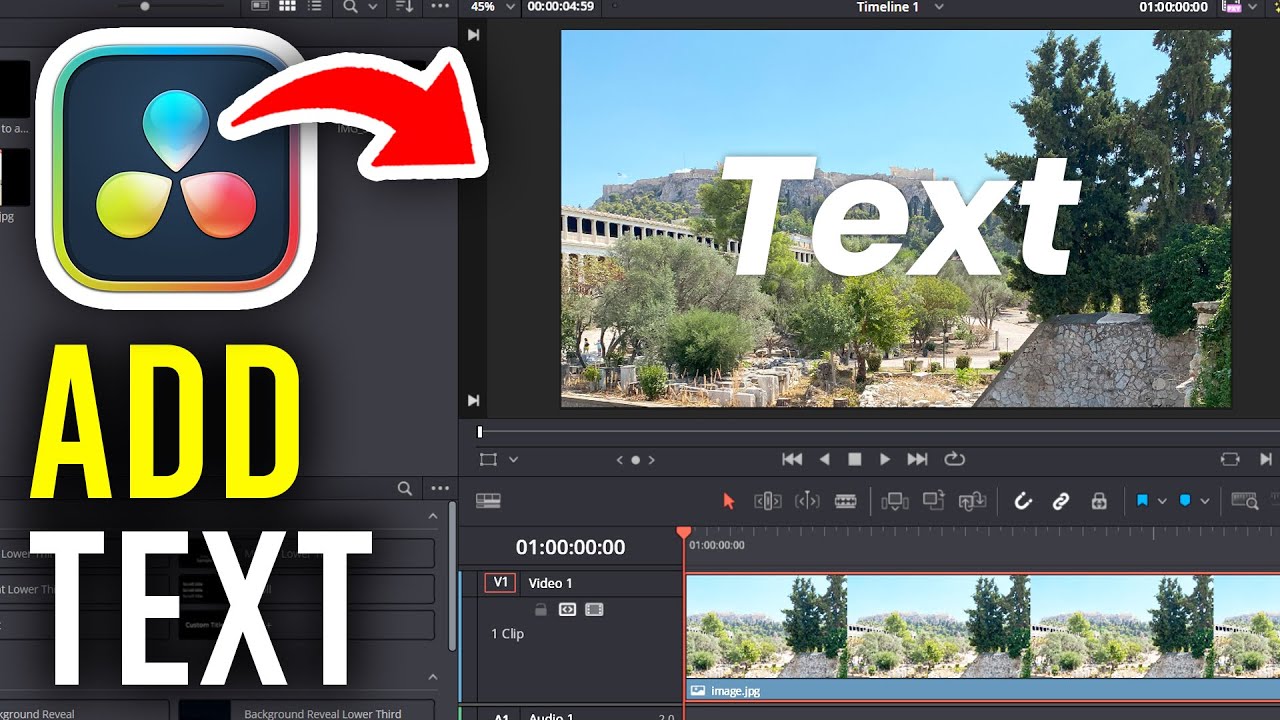
Task: Click the Video 1 track name
Action: (551, 583)
